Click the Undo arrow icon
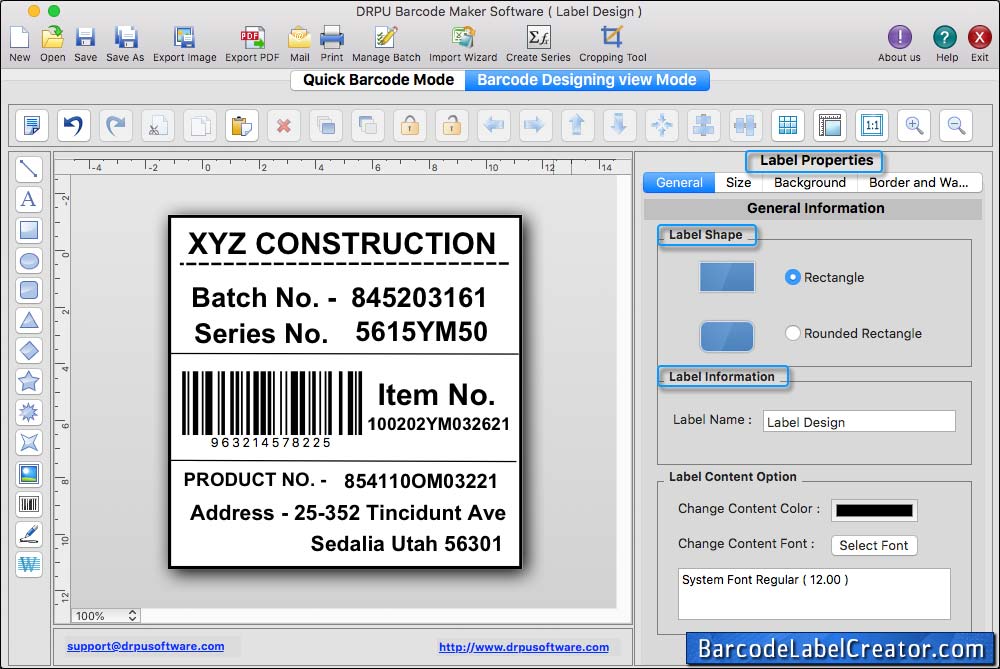The height and width of the screenshot is (669, 1000). click(x=73, y=125)
